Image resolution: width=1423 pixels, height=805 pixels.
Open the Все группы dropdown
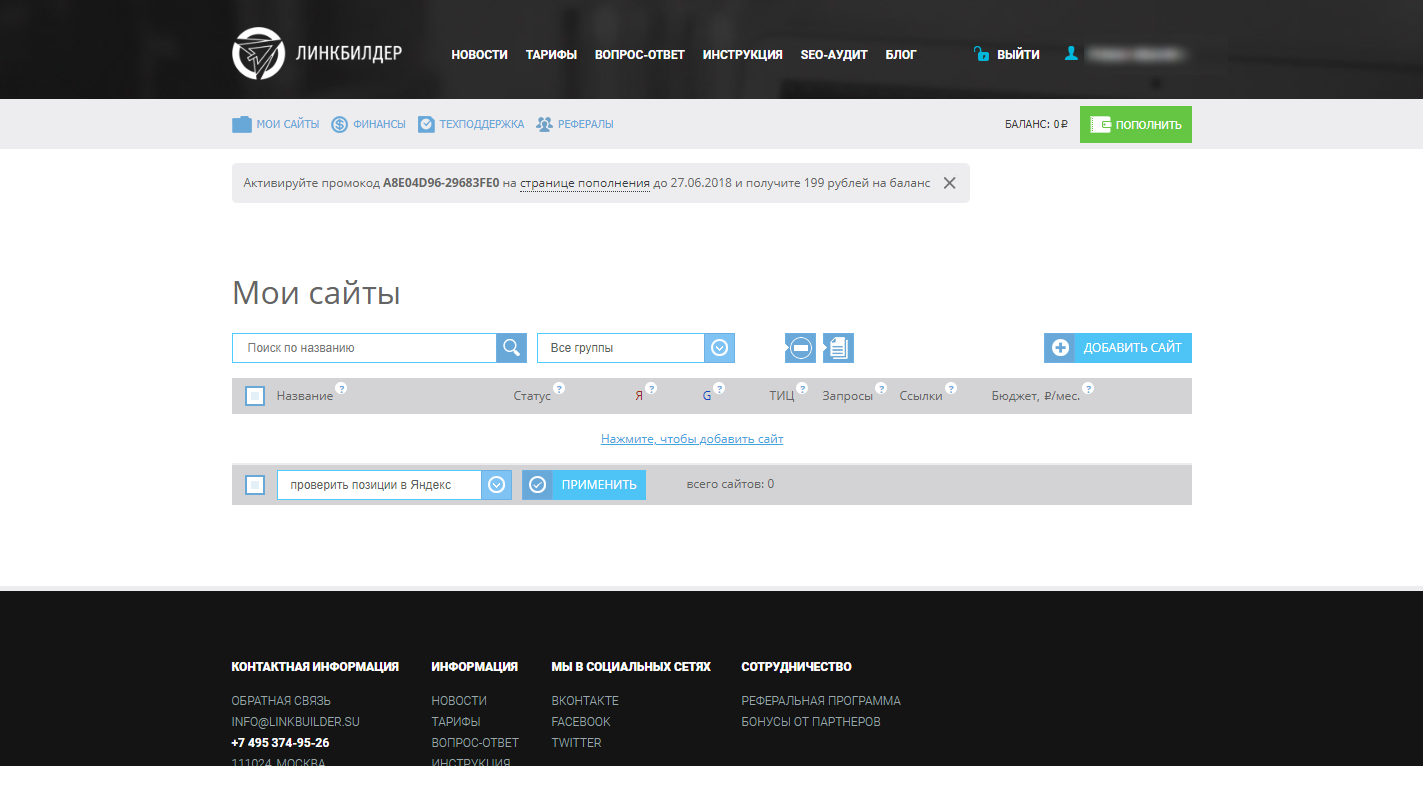click(636, 348)
